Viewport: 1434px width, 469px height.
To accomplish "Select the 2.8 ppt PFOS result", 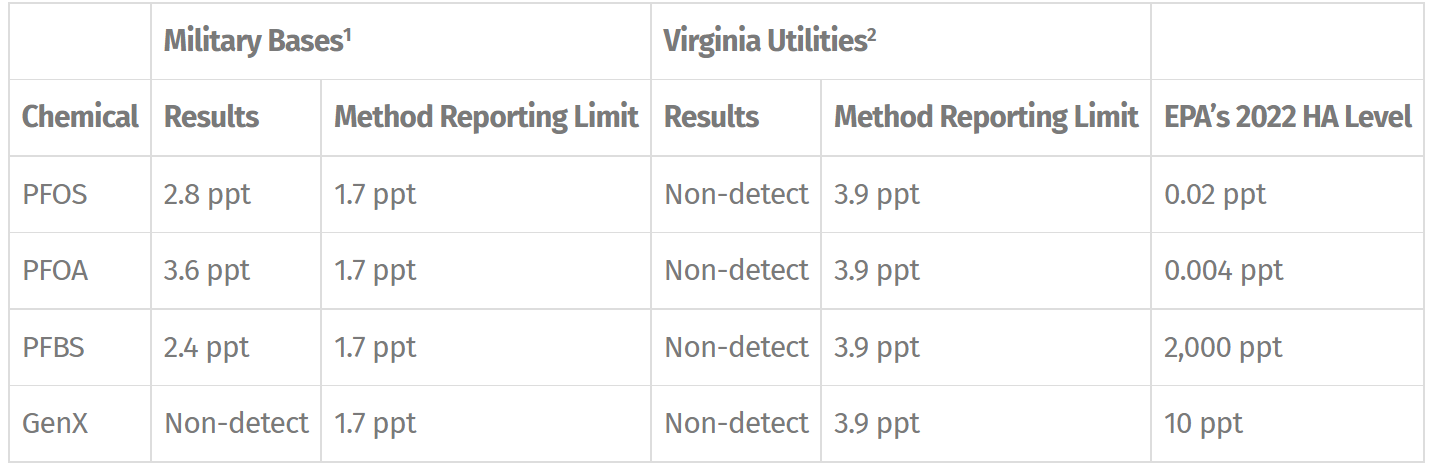I will coord(207,194).
